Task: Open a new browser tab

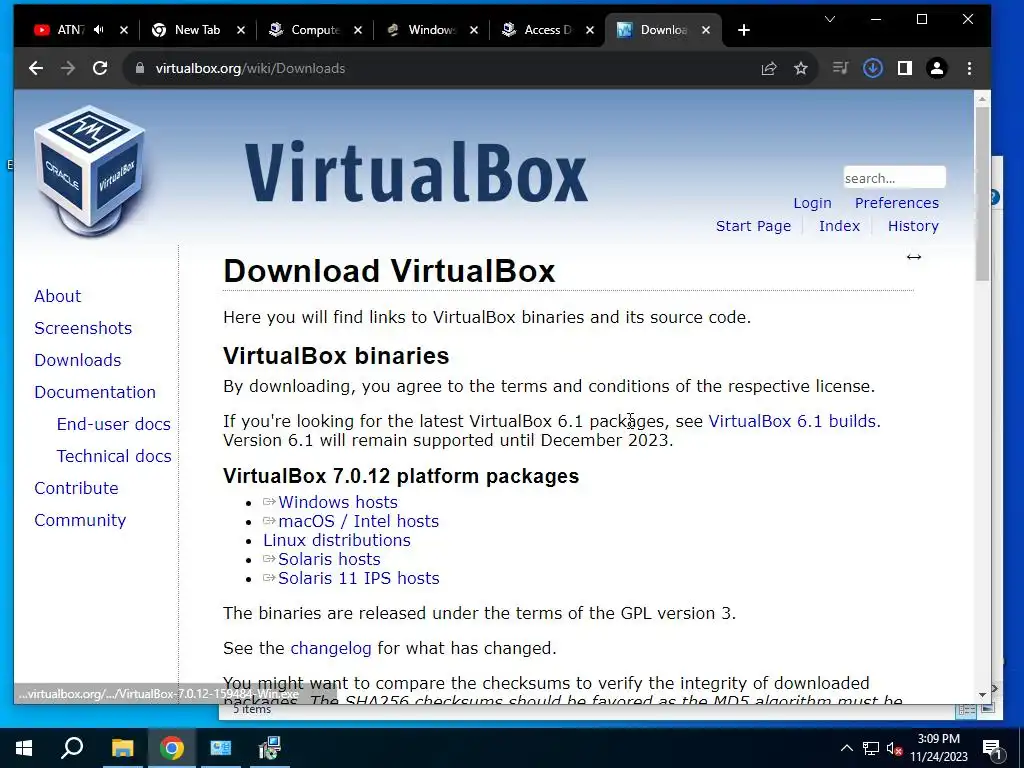Action: pos(743,30)
